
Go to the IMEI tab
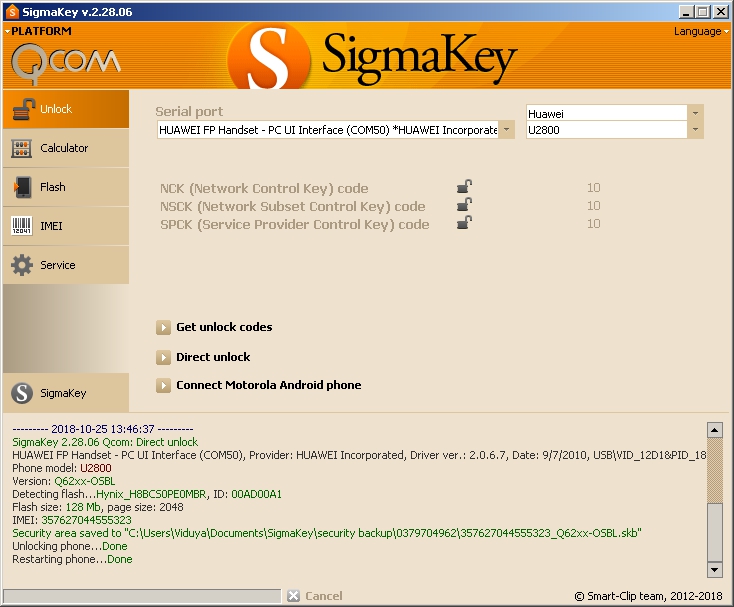click(66, 226)
